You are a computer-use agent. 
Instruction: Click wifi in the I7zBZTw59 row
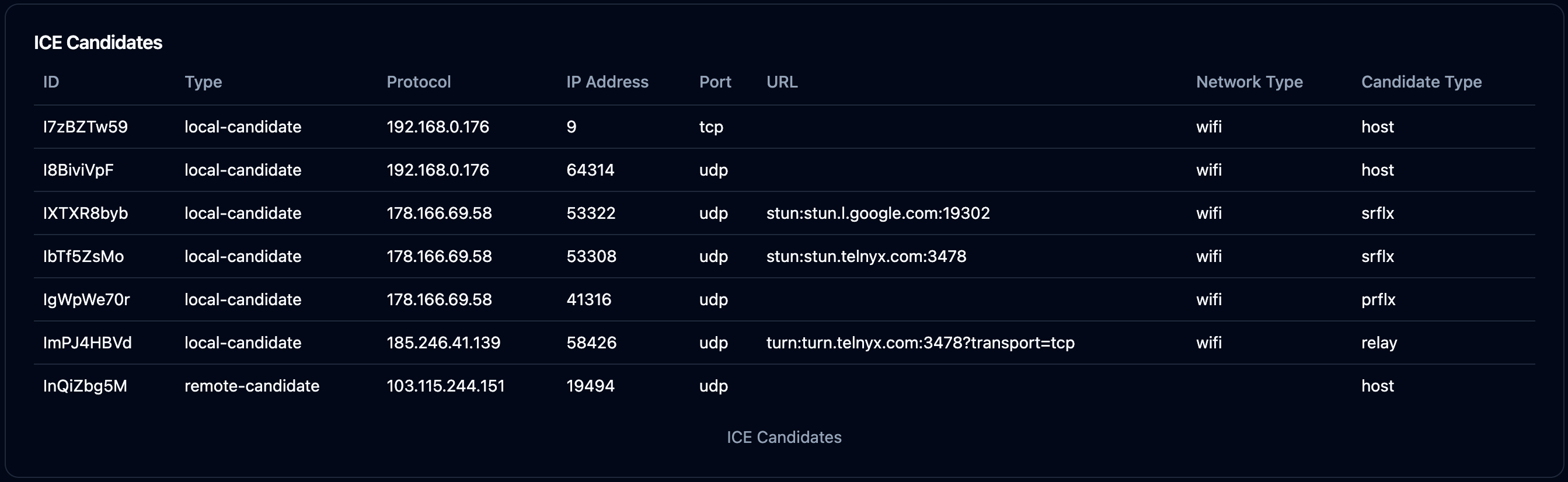[1209, 127]
